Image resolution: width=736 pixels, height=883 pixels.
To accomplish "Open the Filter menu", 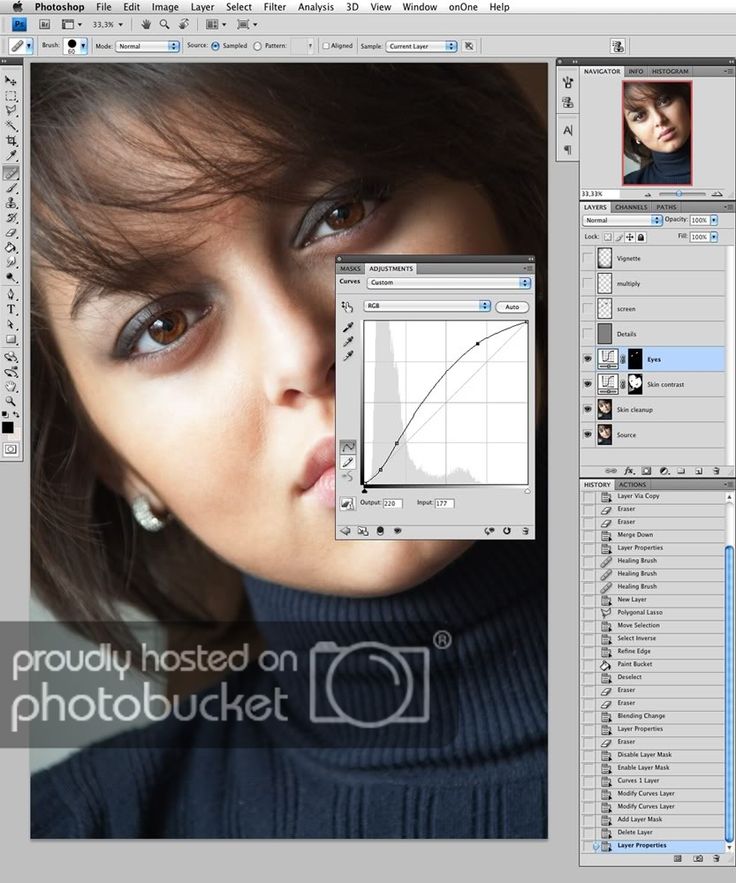I will pos(275,7).
